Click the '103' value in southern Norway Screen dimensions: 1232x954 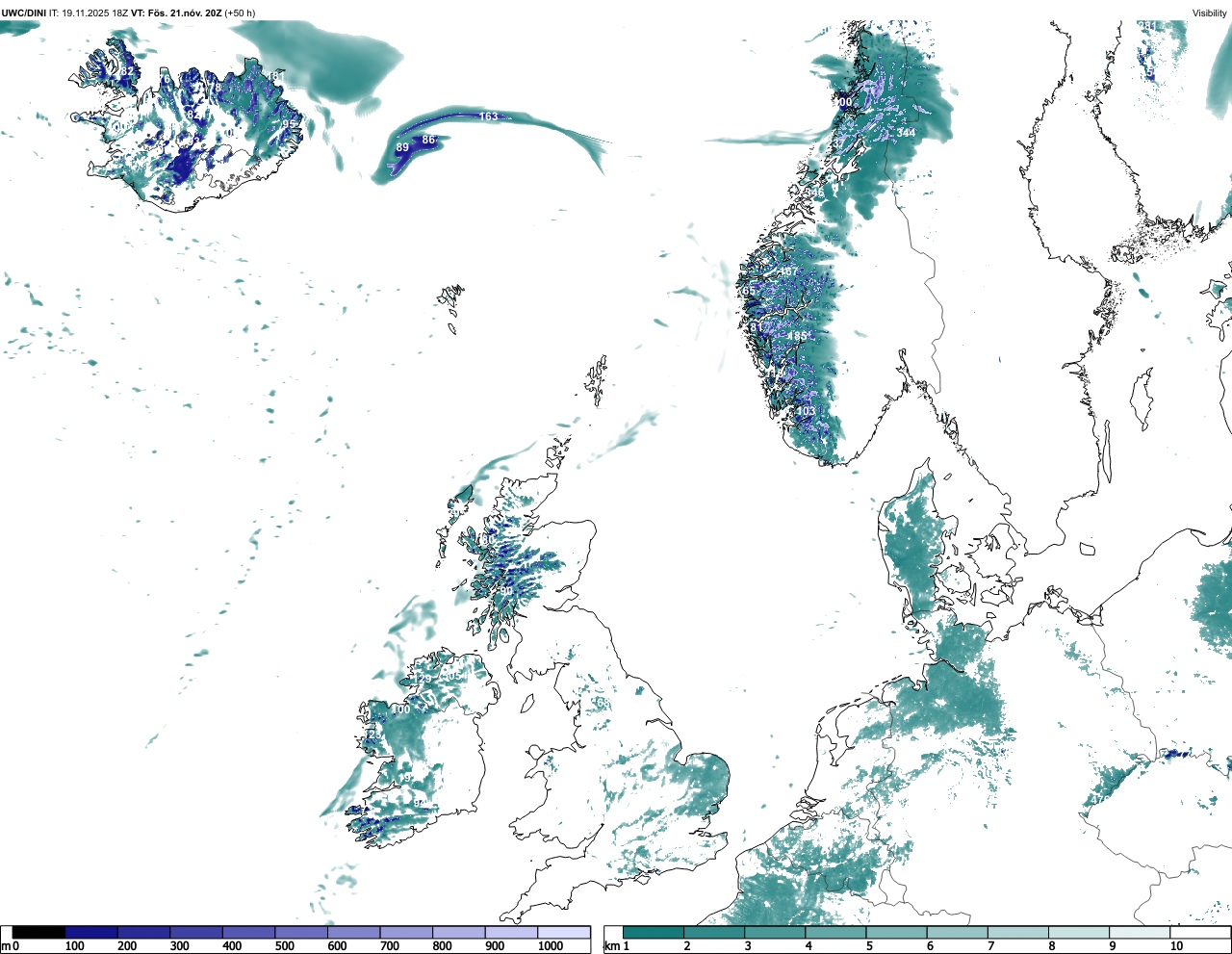[x=807, y=411]
